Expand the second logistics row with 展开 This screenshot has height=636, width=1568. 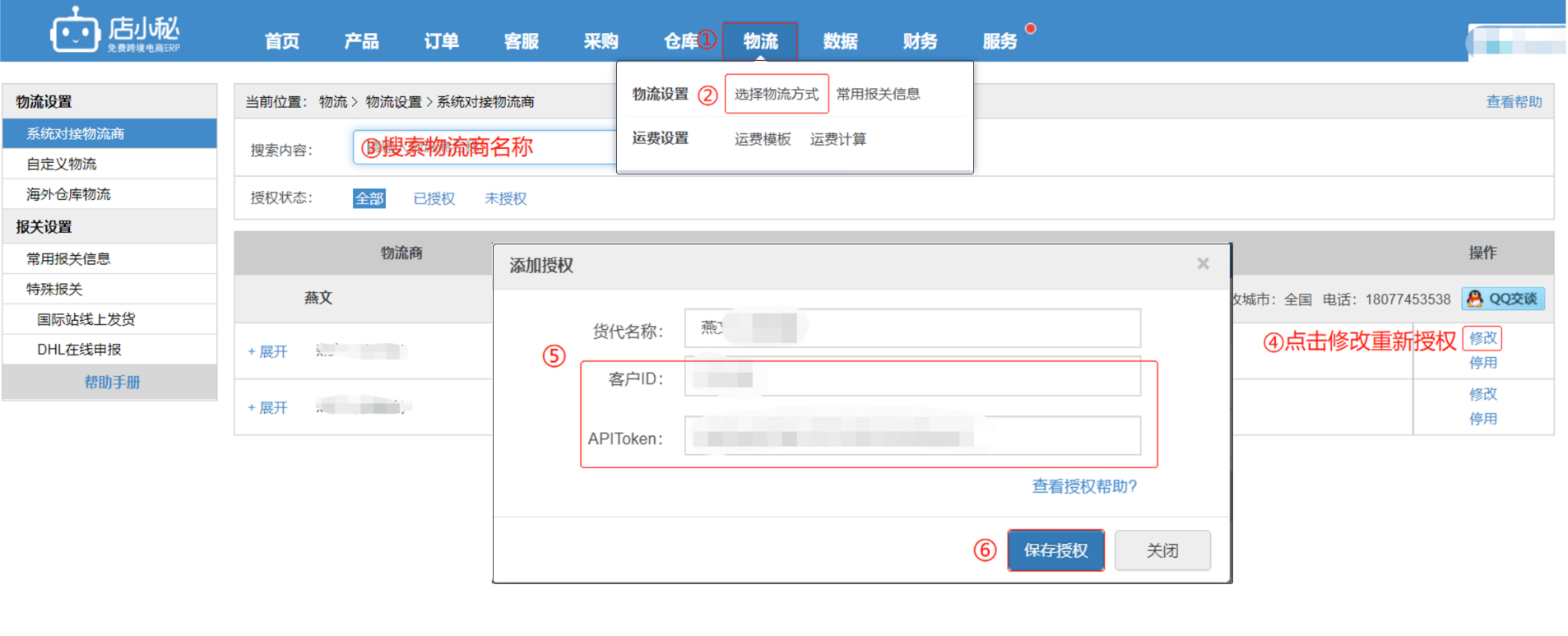click(268, 407)
